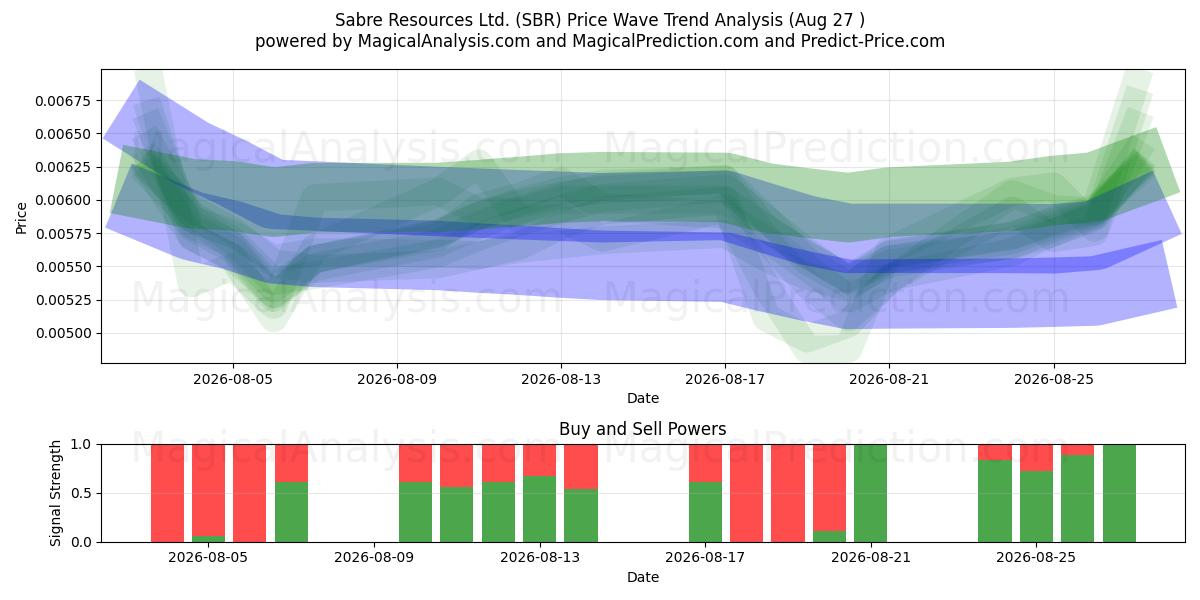Click the 2026-08-09 date tick under the price chart

[397, 379]
